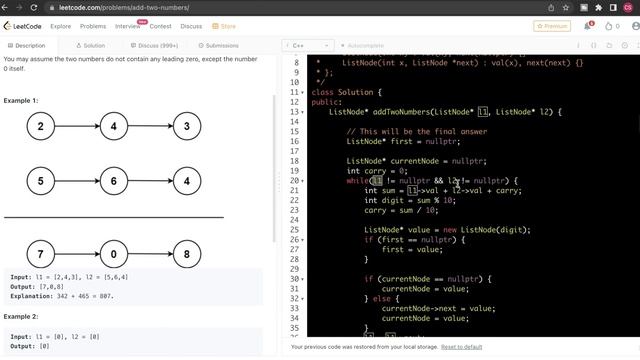
Task: Click code line 25 'new ListNode(digit);'
Action: [x=487, y=230]
